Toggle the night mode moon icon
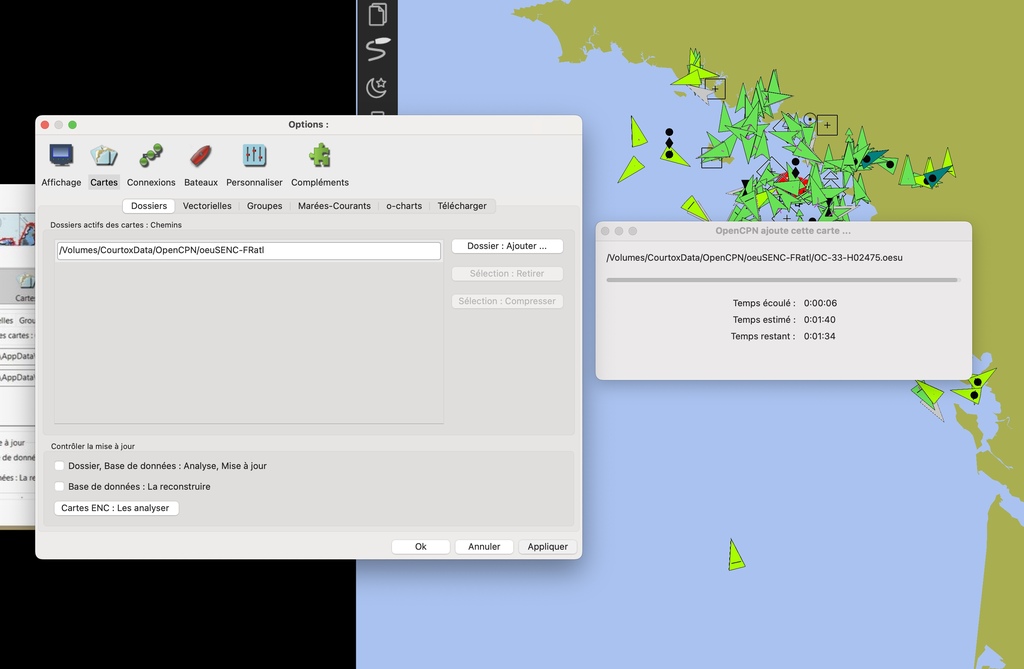This screenshot has width=1024, height=669. (x=377, y=88)
